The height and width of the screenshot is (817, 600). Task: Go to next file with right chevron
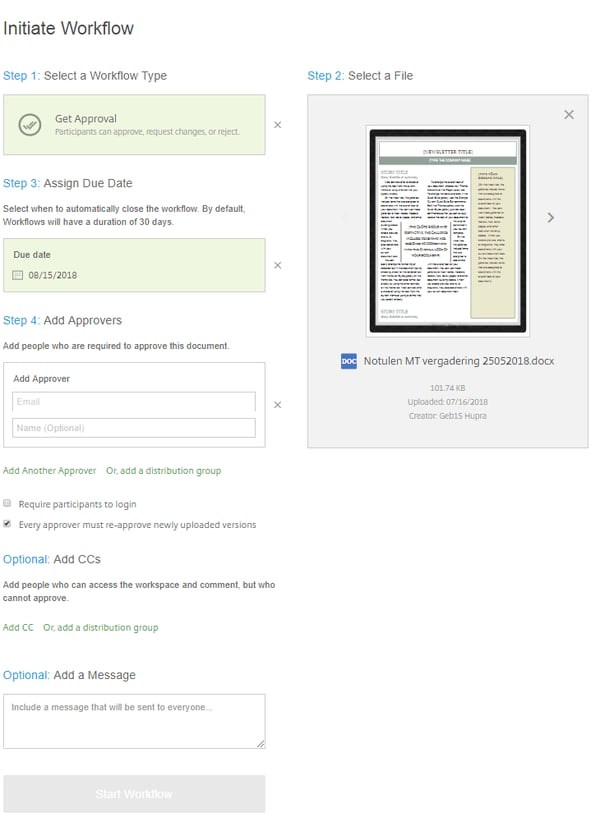click(551, 218)
